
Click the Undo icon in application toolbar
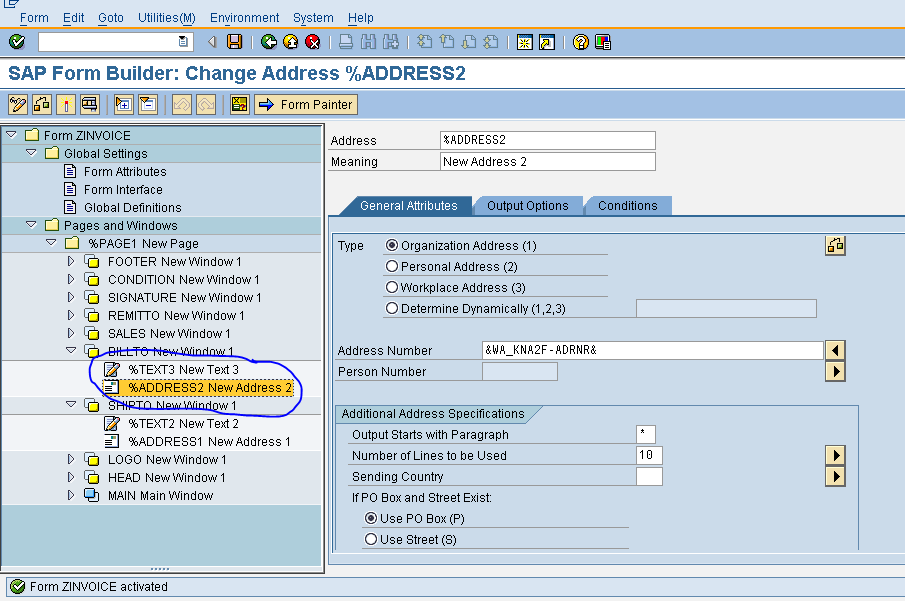[x=180, y=104]
